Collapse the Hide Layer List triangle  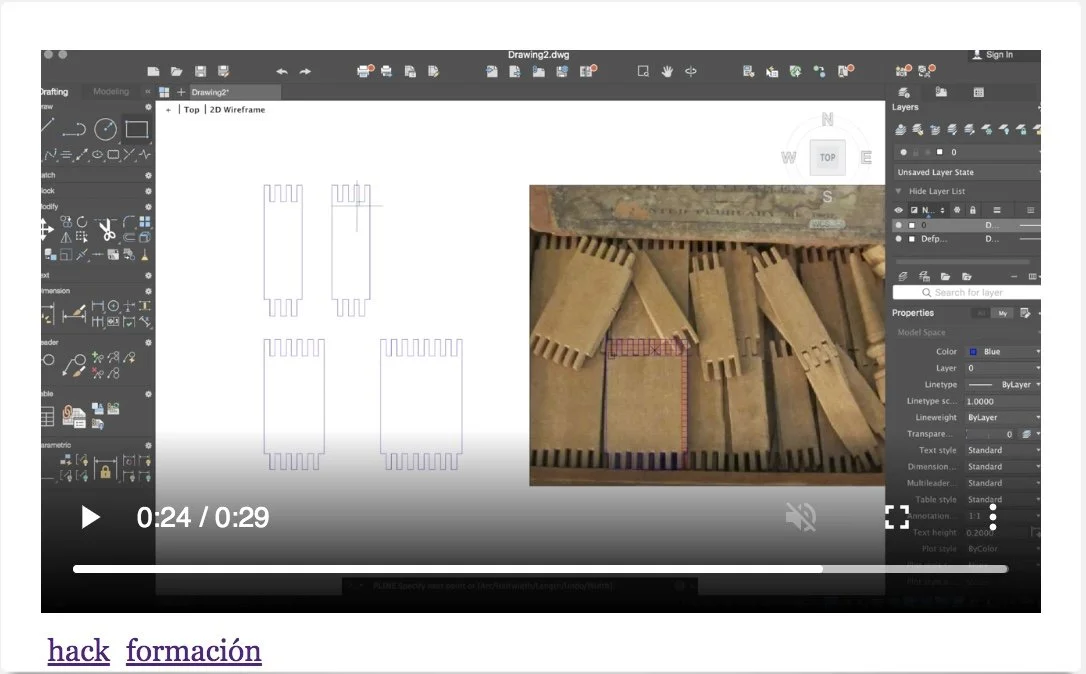point(898,191)
